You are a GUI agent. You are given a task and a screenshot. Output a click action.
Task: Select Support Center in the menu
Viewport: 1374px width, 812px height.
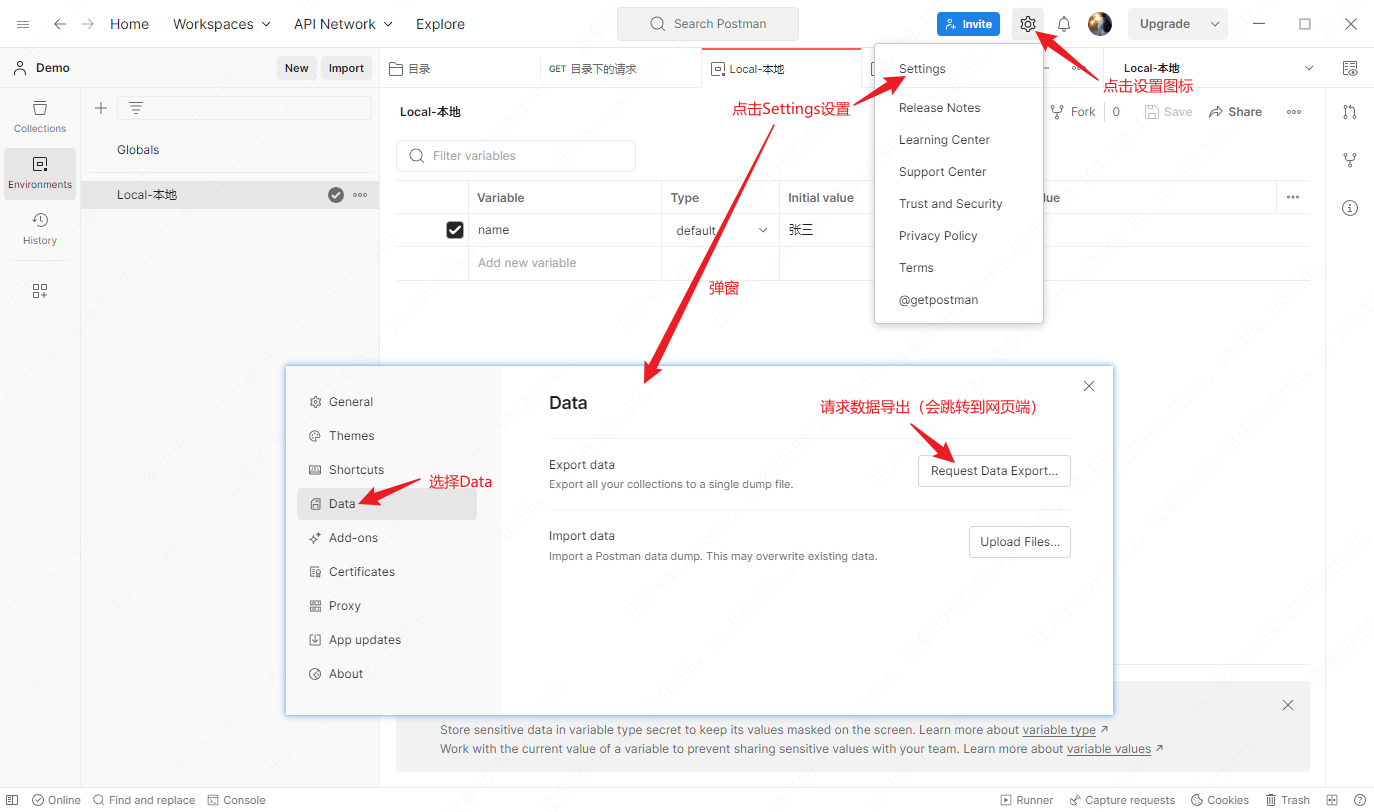[x=942, y=172]
